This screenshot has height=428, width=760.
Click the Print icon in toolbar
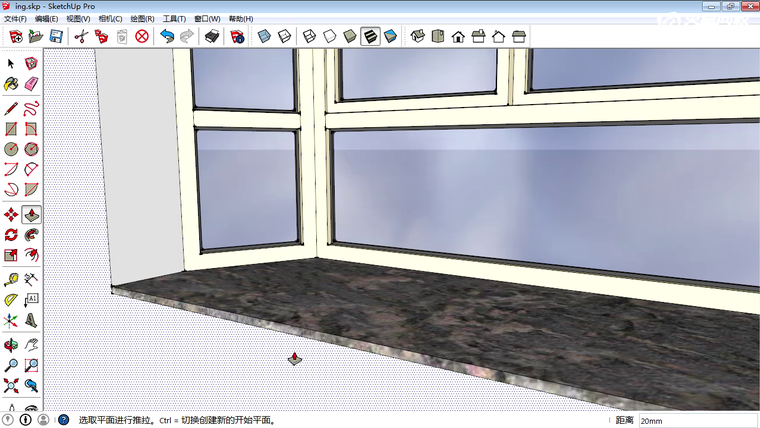coord(211,37)
